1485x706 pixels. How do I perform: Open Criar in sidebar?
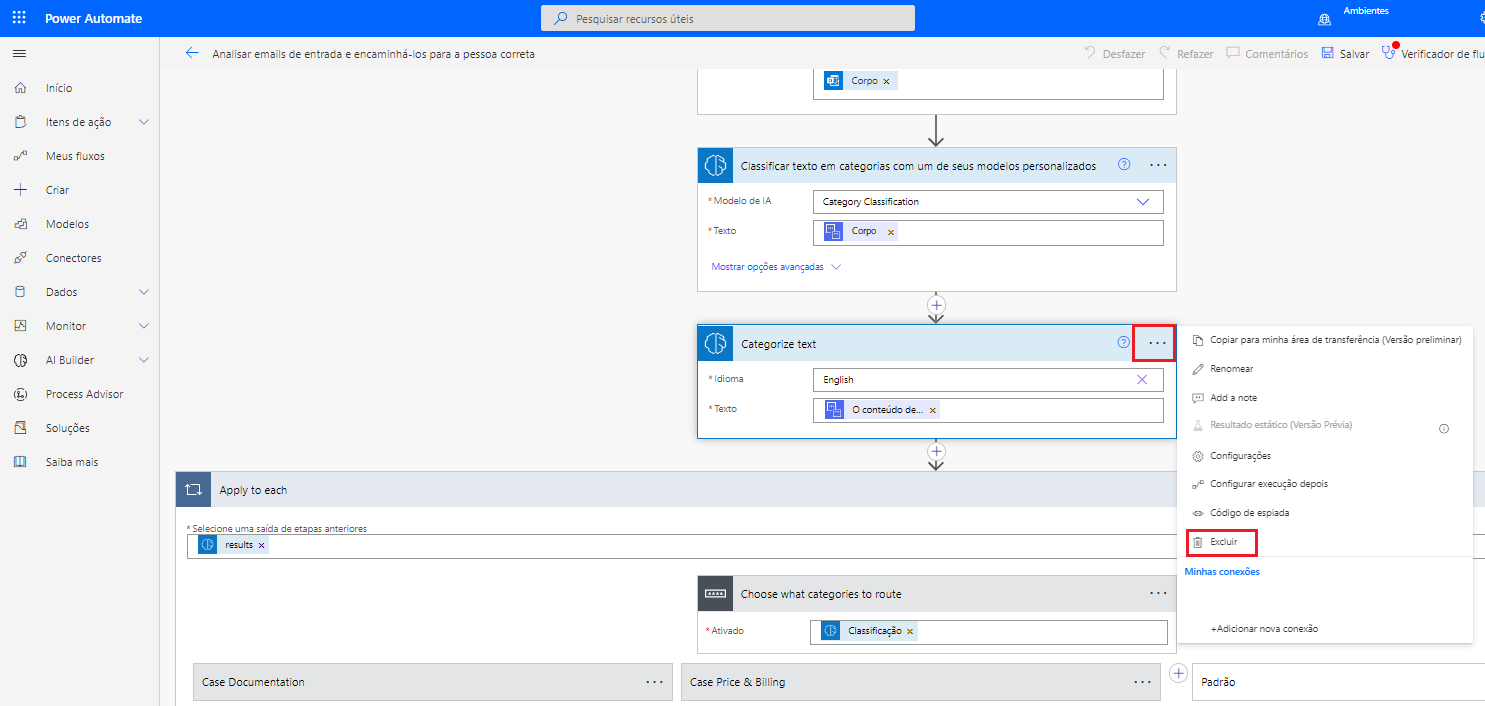tap(57, 190)
